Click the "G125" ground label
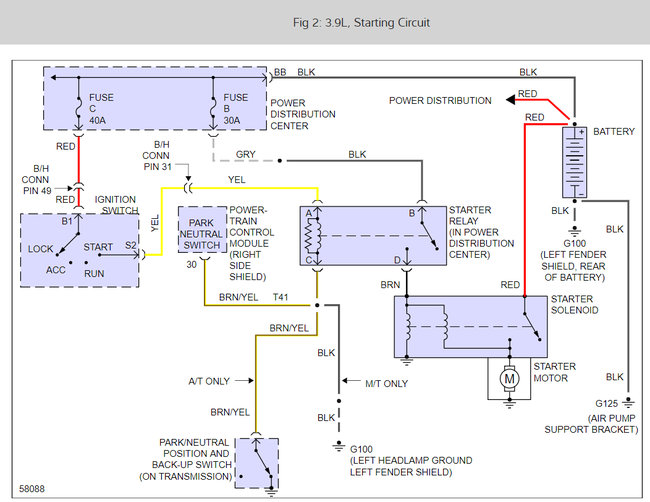 tap(606, 403)
